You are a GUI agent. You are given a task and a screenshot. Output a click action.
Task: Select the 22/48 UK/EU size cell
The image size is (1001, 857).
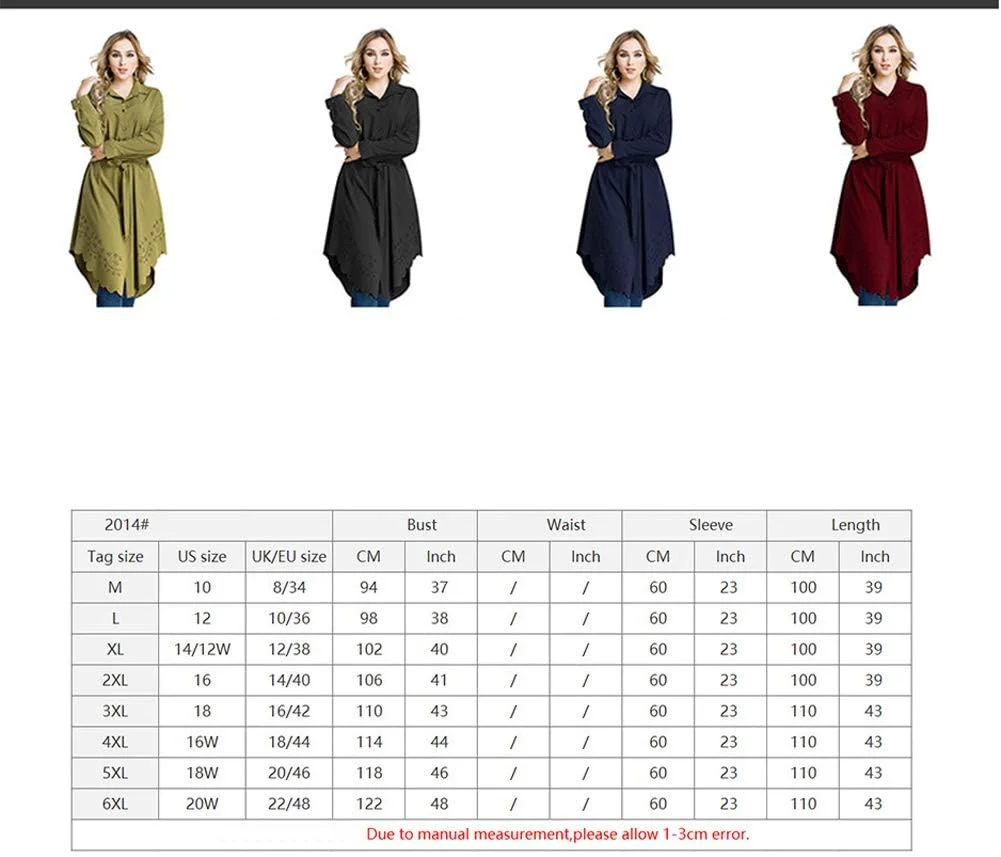pos(288,804)
